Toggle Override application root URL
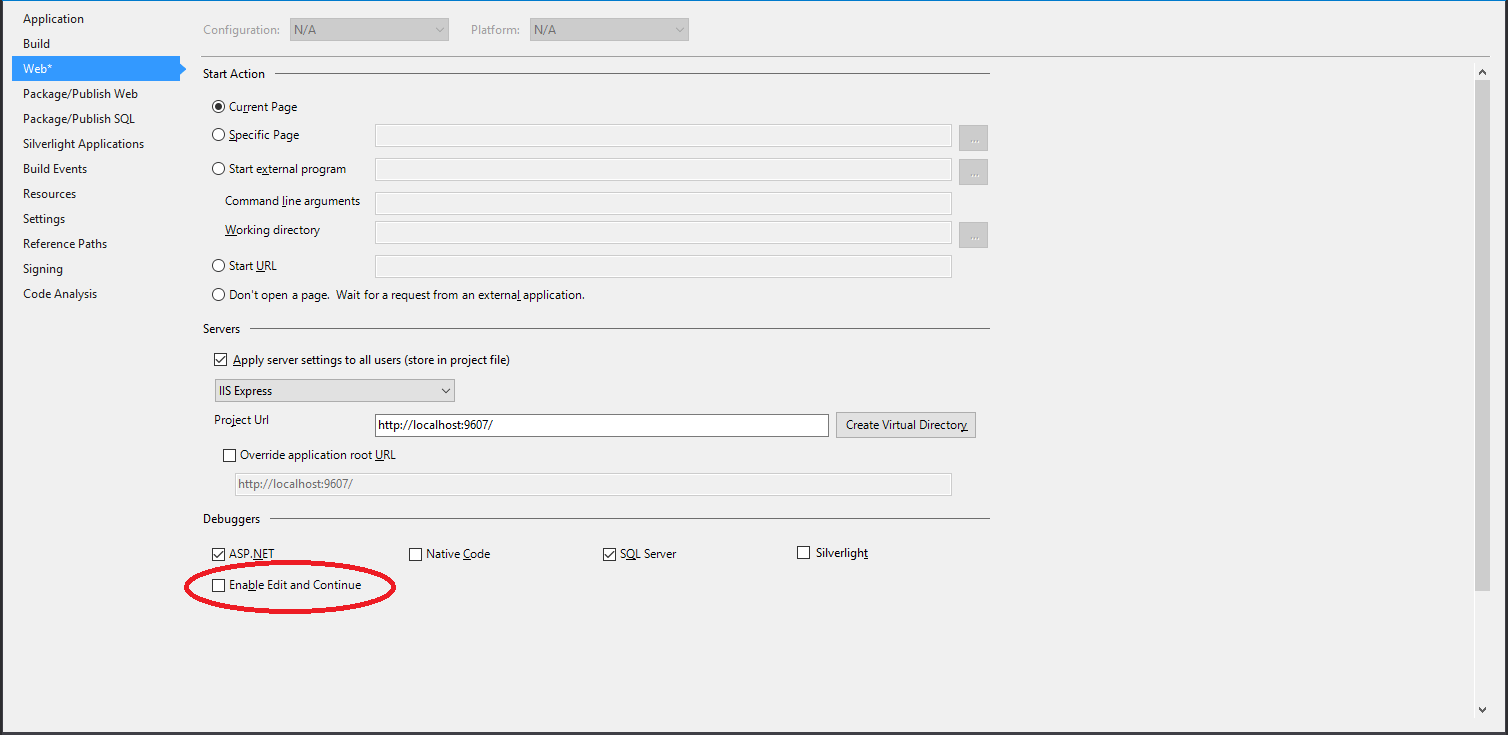Image resolution: width=1508 pixels, height=735 pixels. point(229,455)
